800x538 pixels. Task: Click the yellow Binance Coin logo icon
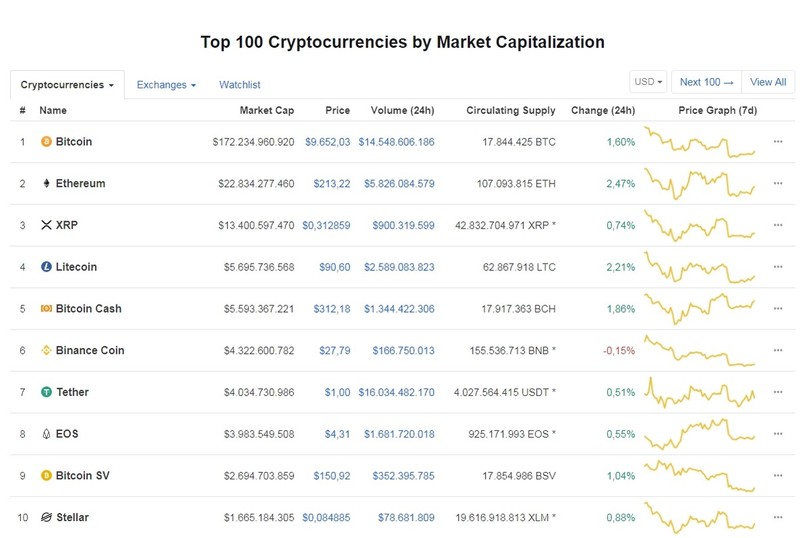(x=46, y=350)
